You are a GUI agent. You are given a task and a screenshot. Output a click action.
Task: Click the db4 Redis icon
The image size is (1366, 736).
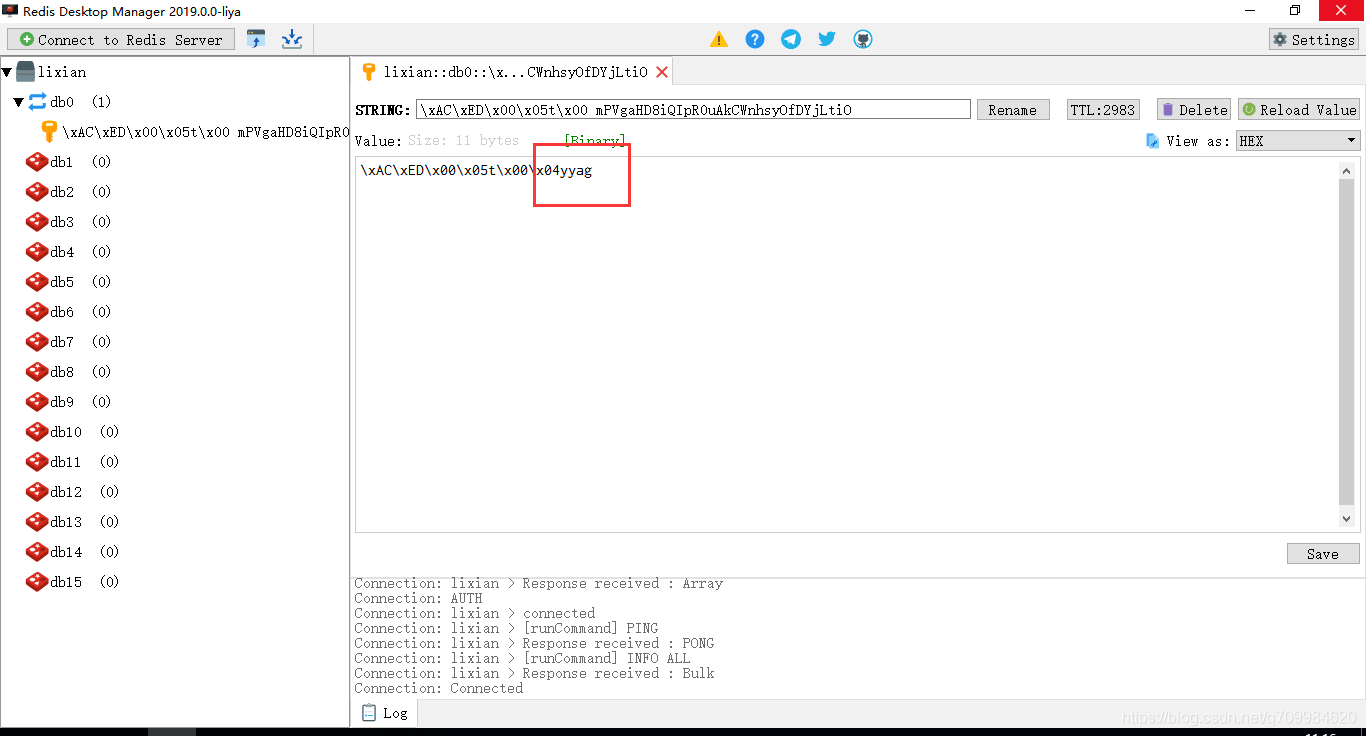click(37, 252)
